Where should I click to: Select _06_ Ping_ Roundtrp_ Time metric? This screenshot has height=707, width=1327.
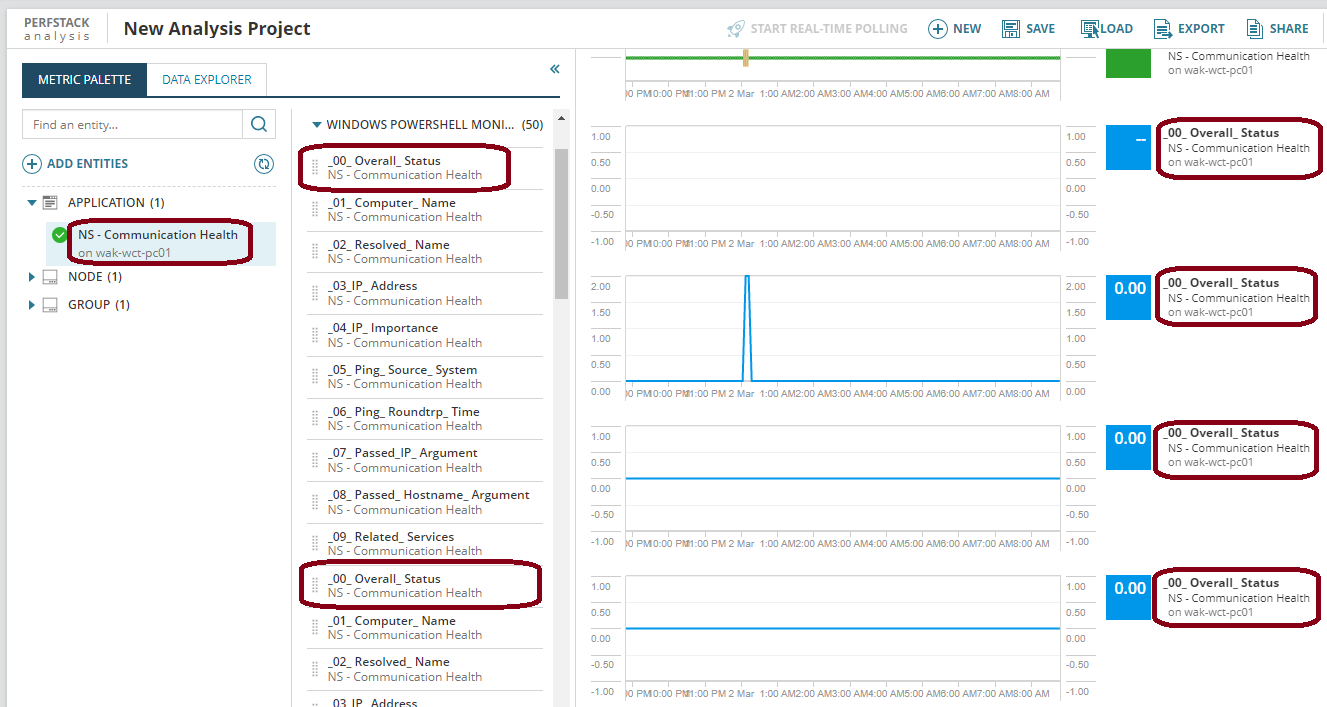[425, 419]
